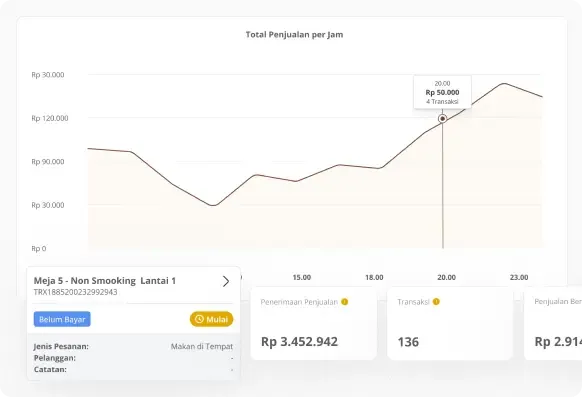Start the timer with Mulai button
The image size is (582, 397).
point(212,319)
